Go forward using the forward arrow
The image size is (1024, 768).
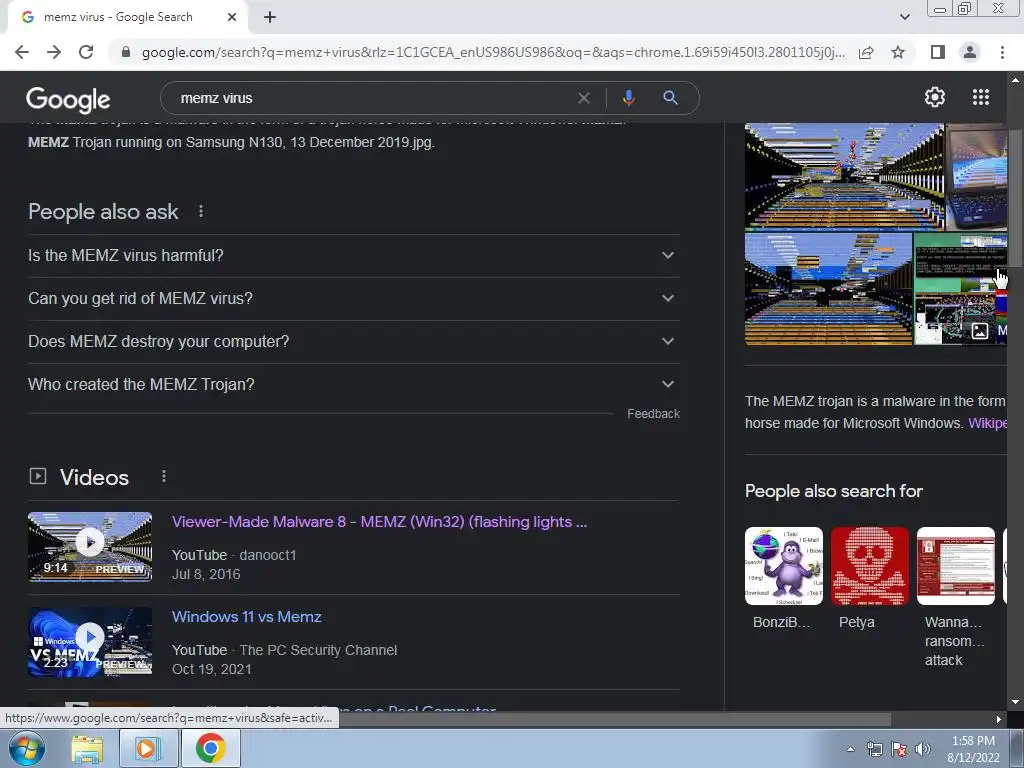click(54, 52)
